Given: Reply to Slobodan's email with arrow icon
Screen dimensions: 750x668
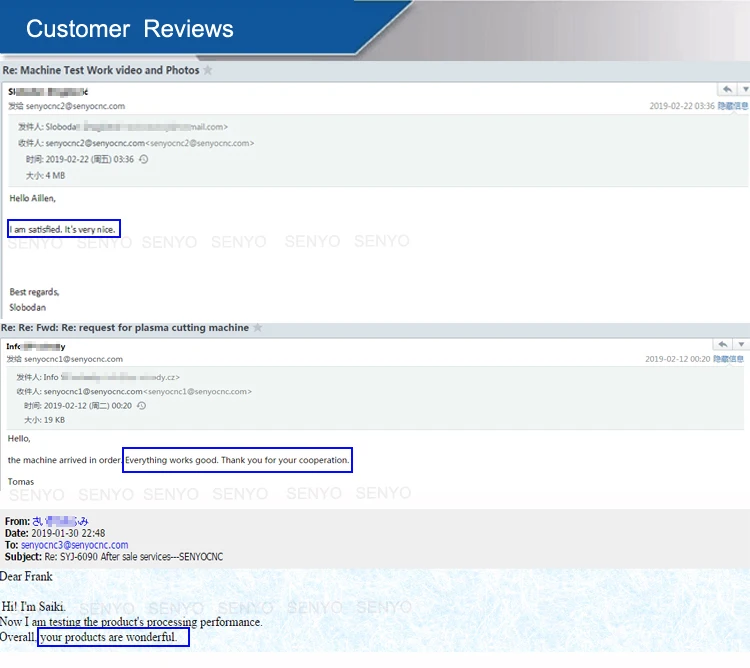Looking at the screenshot, I should [727, 89].
